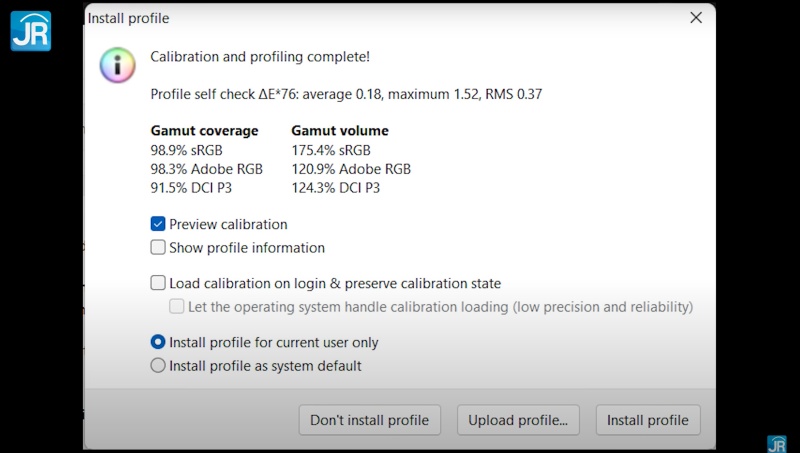Click the DisplayCAL info icon
Viewport: 800px width, 453px height.
(117, 65)
